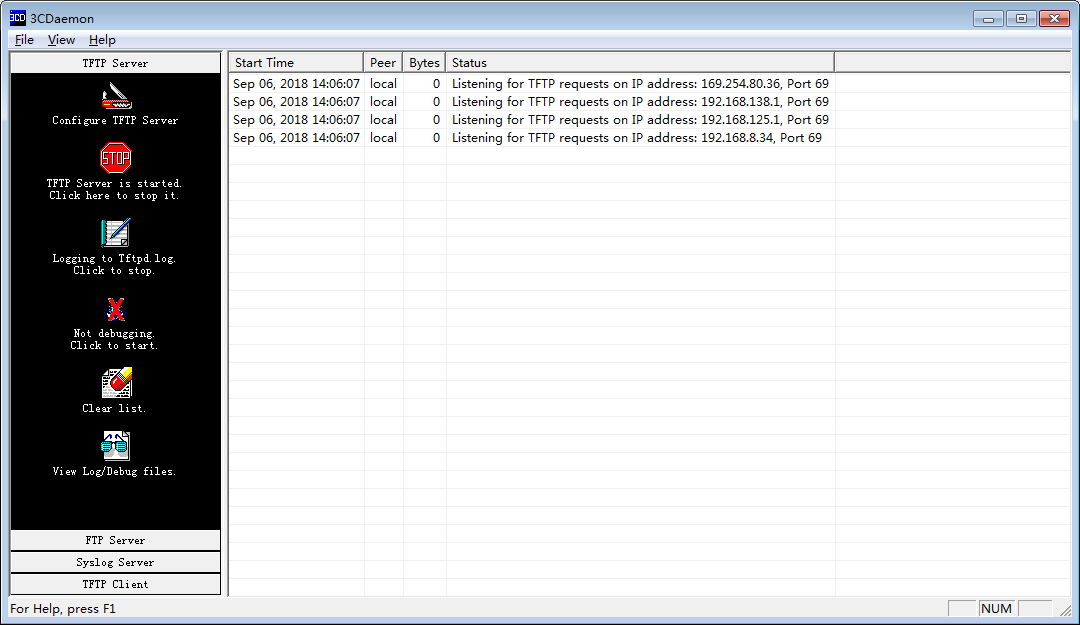
Task: Click 'View Log/Debug files.' label text
Action: pos(114,472)
